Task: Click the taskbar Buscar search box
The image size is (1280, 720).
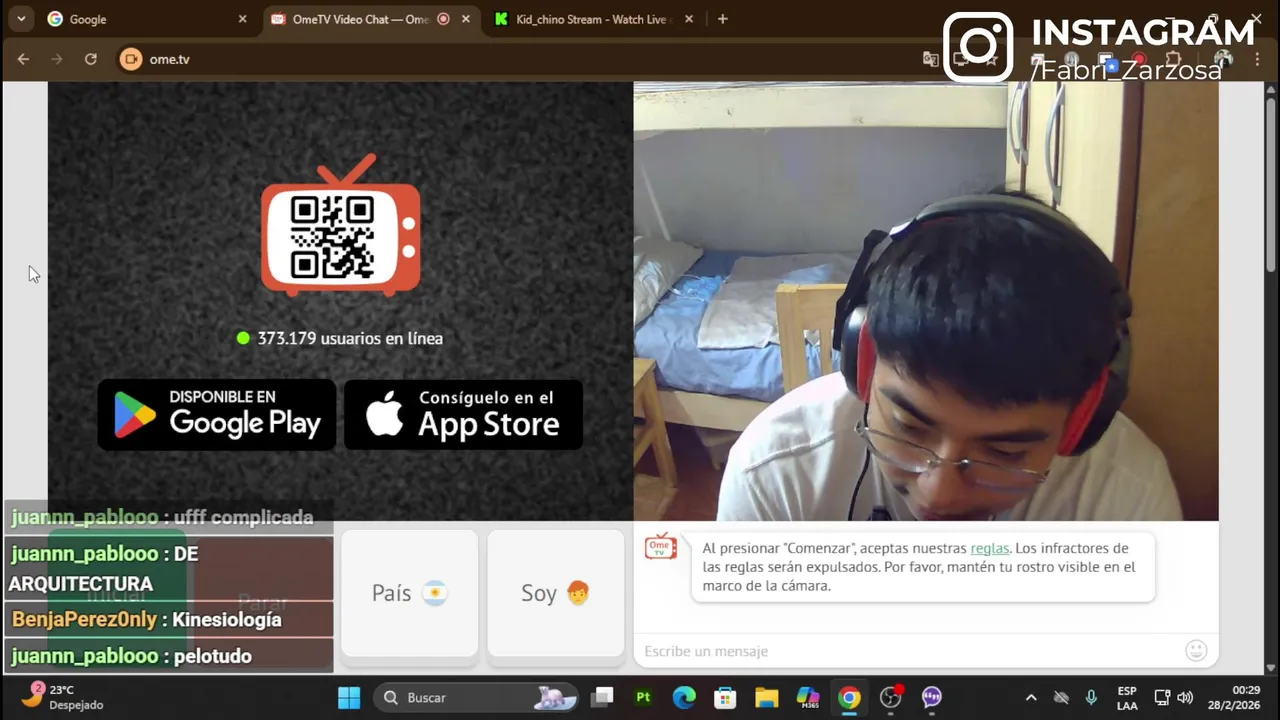Action: pyautogui.click(x=476, y=697)
